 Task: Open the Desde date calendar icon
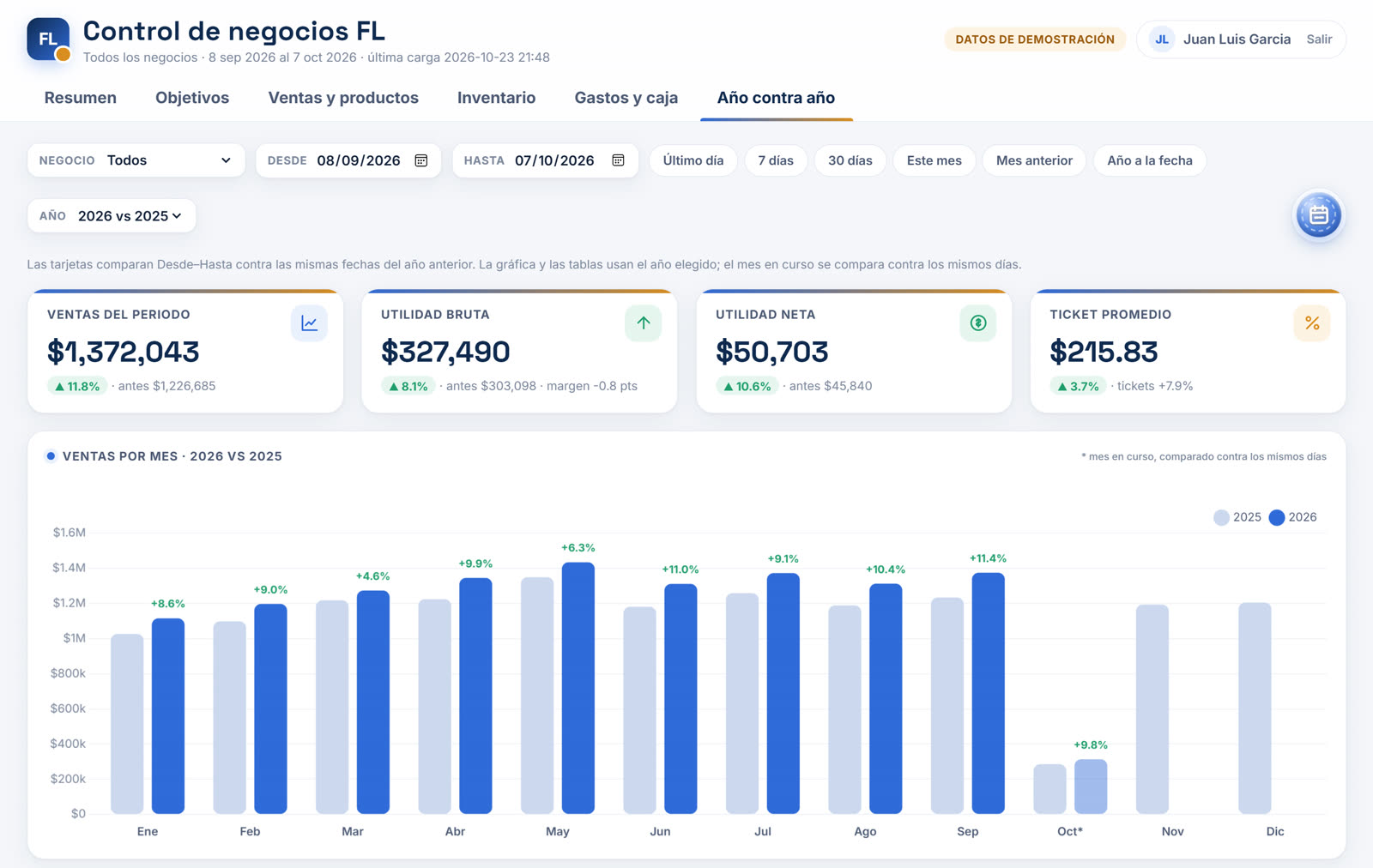pyautogui.click(x=421, y=160)
